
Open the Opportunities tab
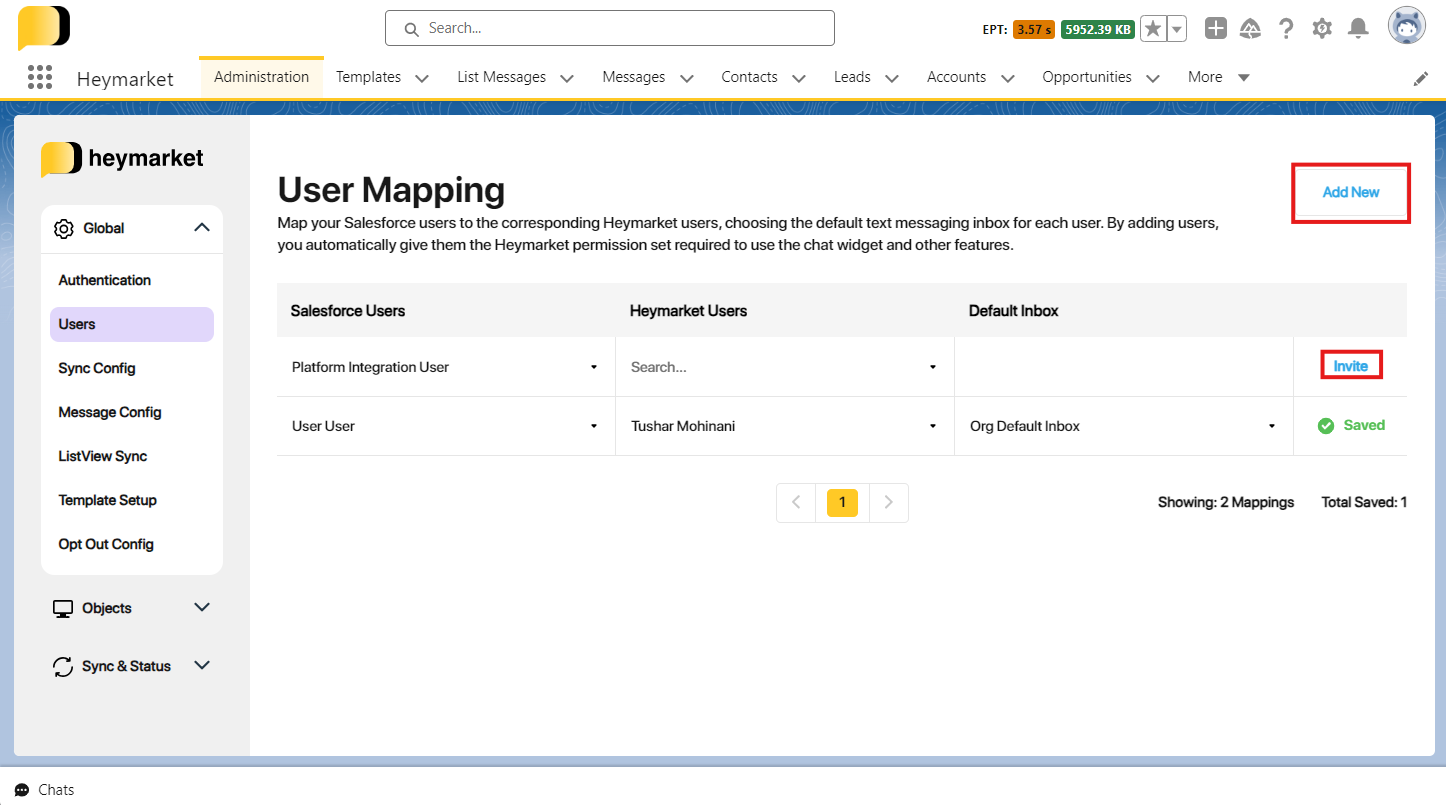1087,77
